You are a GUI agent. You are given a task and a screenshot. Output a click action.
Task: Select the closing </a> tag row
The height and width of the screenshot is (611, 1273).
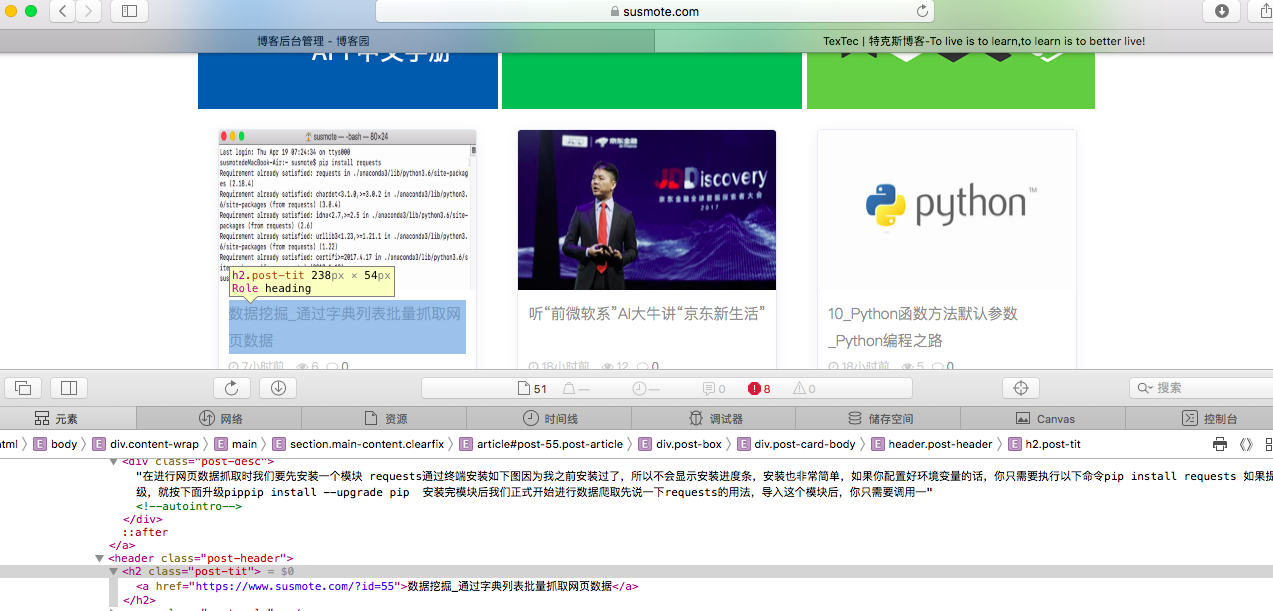122,545
